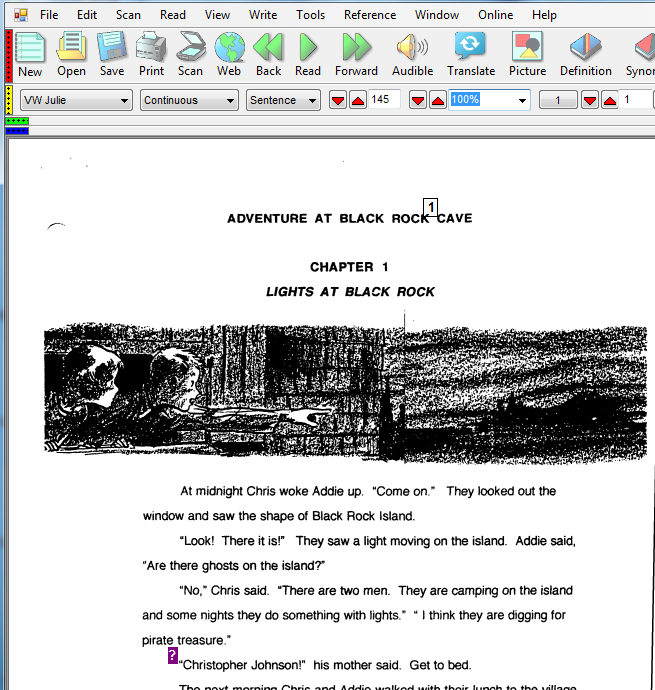This screenshot has height=690, width=655.
Task: Click the Translate icon
Action: click(470, 46)
